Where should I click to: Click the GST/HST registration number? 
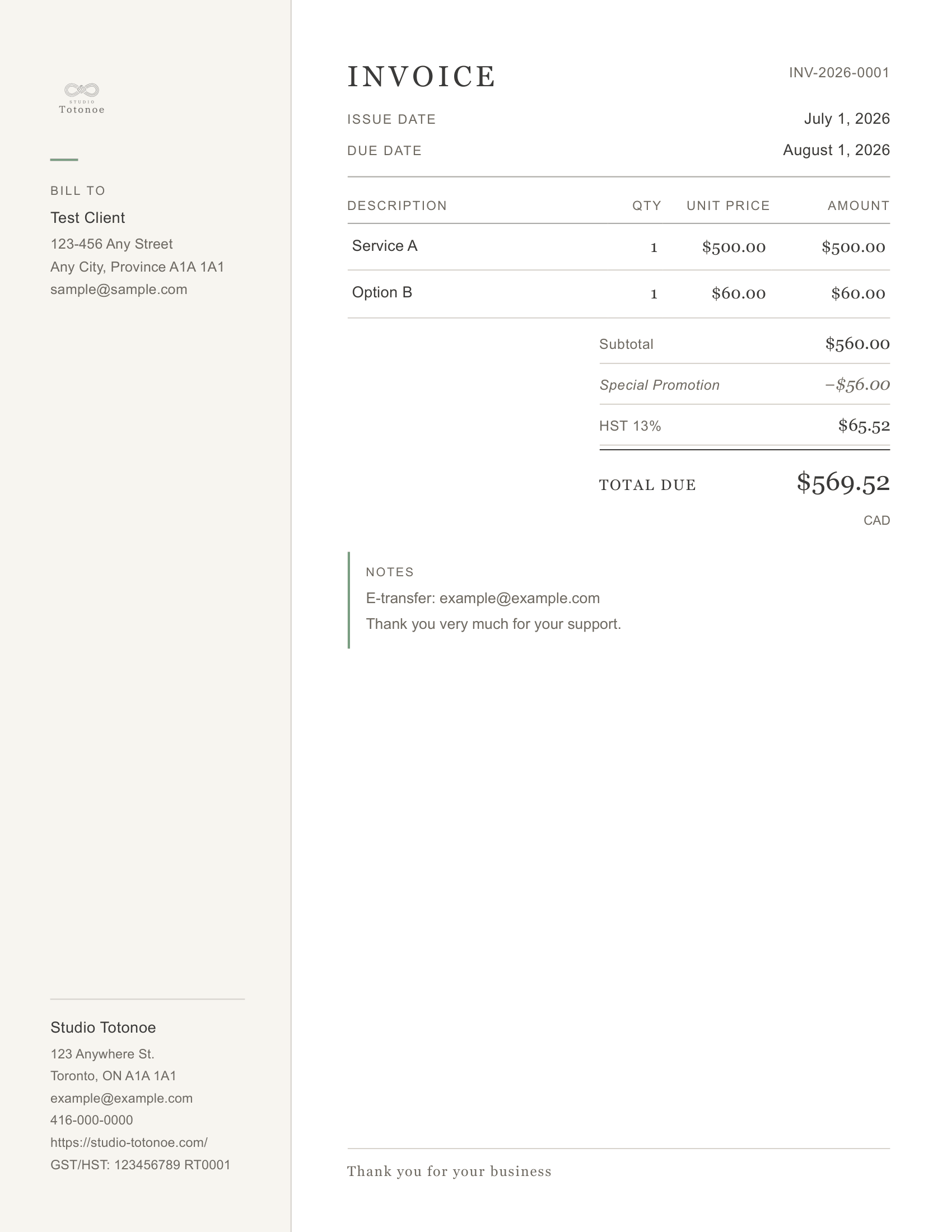pyautogui.click(x=141, y=1165)
